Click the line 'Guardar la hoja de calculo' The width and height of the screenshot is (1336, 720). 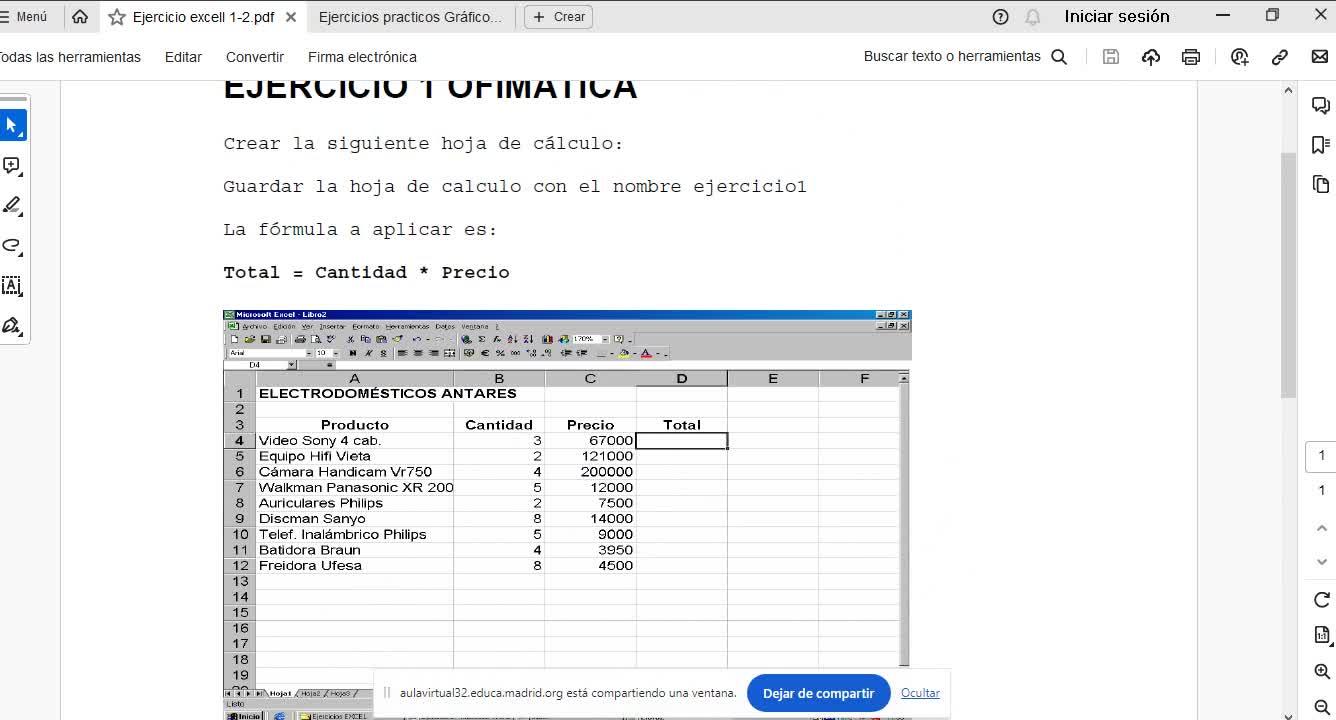point(515,187)
